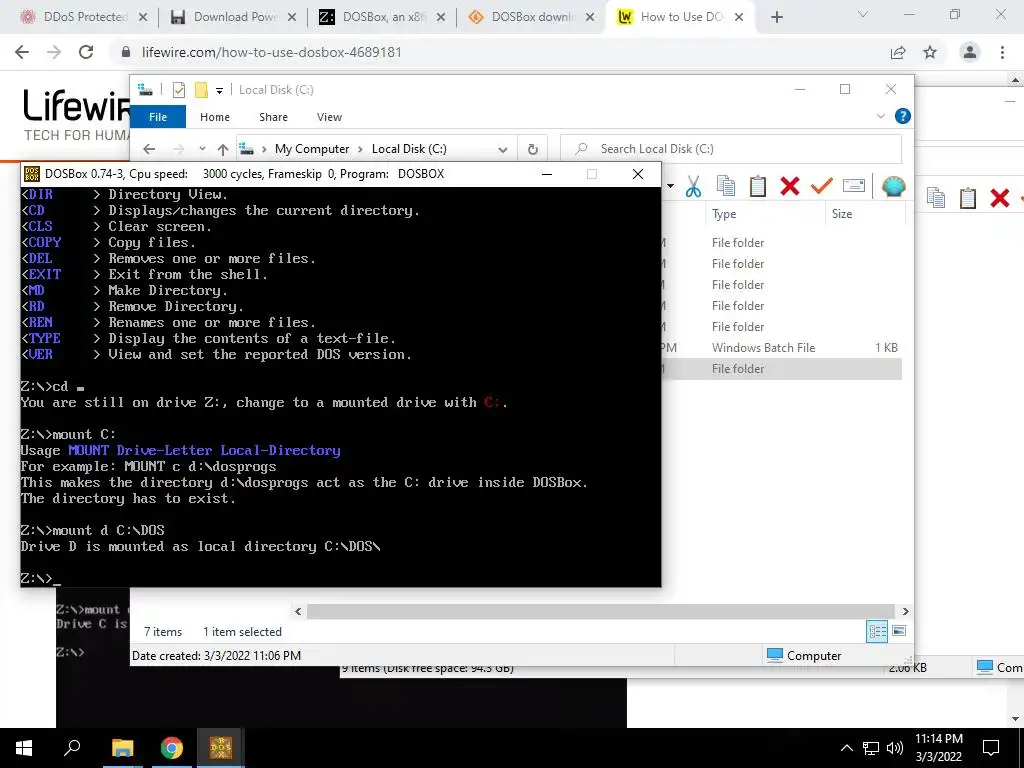Viewport: 1024px width, 768px height.
Task: Expand the quick access toolbar customize dropdown
Action: (x=219, y=91)
